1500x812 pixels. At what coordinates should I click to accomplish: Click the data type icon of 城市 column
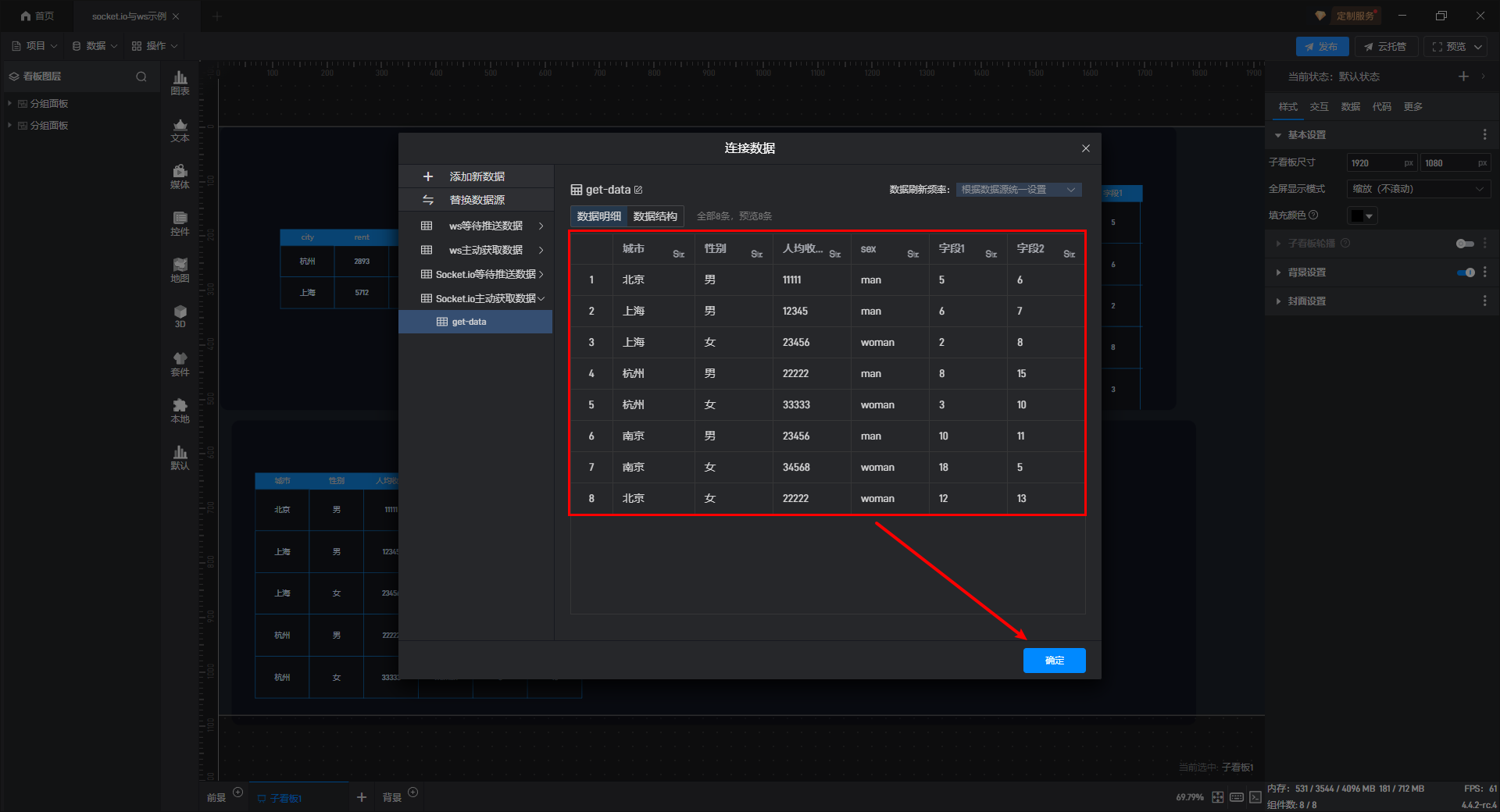coord(678,254)
